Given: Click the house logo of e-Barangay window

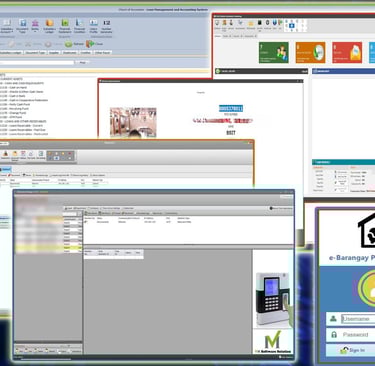Looking at the screenshot, I should 366,230.
